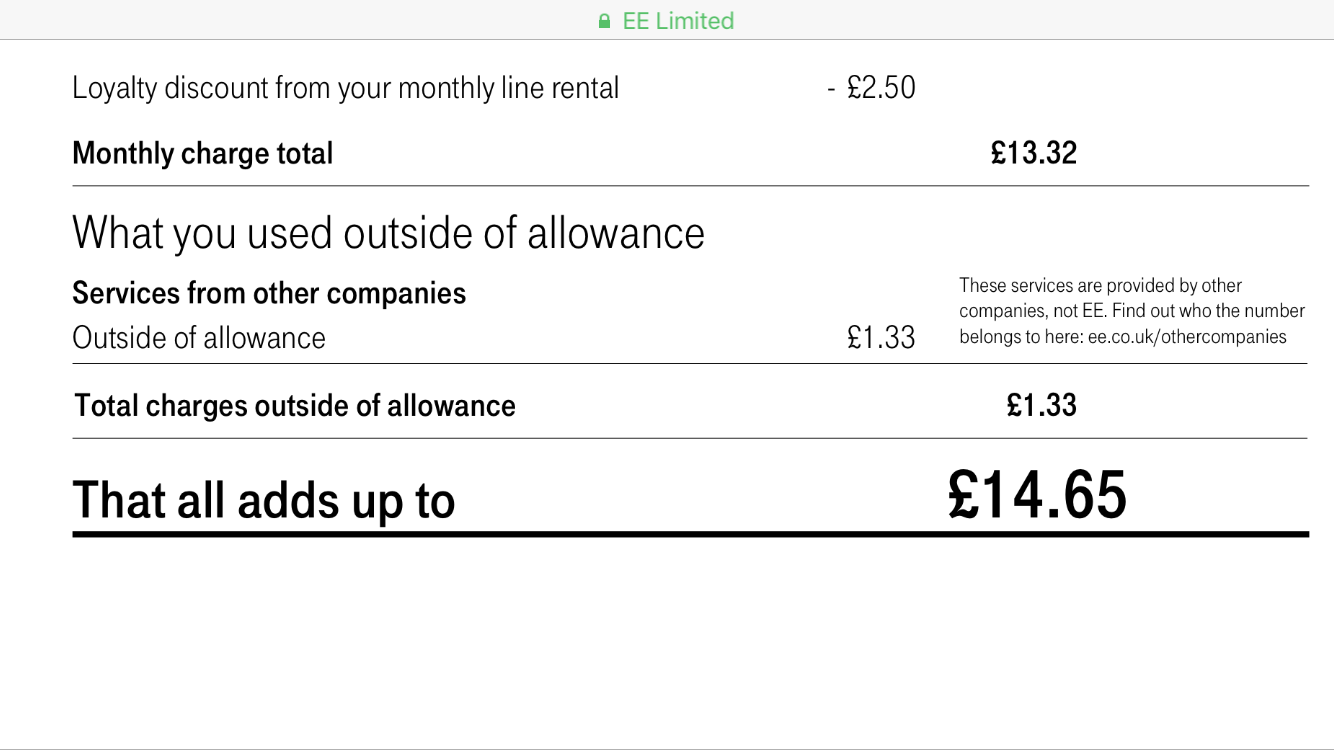Image resolution: width=1334 pixels, height=750 pixels.
Task: Select the £13.32 monthly charge amount
Action: click(x=1033, y=153)
